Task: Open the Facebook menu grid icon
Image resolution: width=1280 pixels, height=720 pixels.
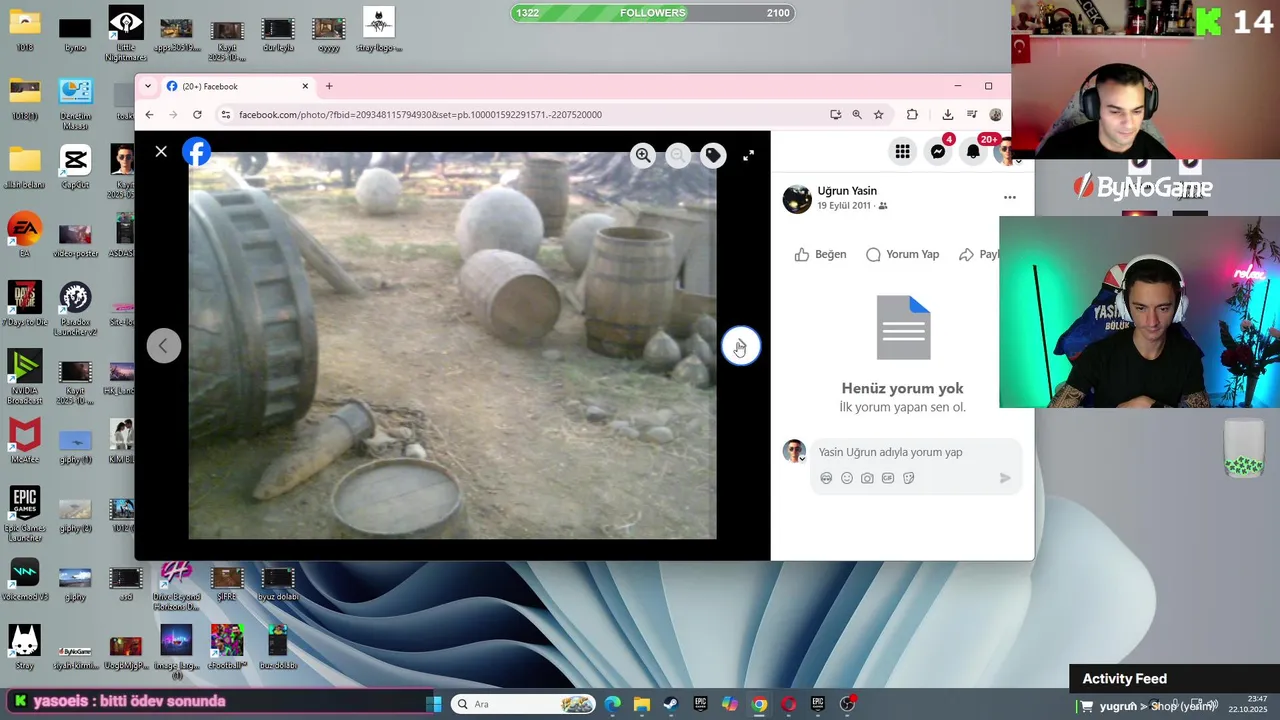Action: 902,151
